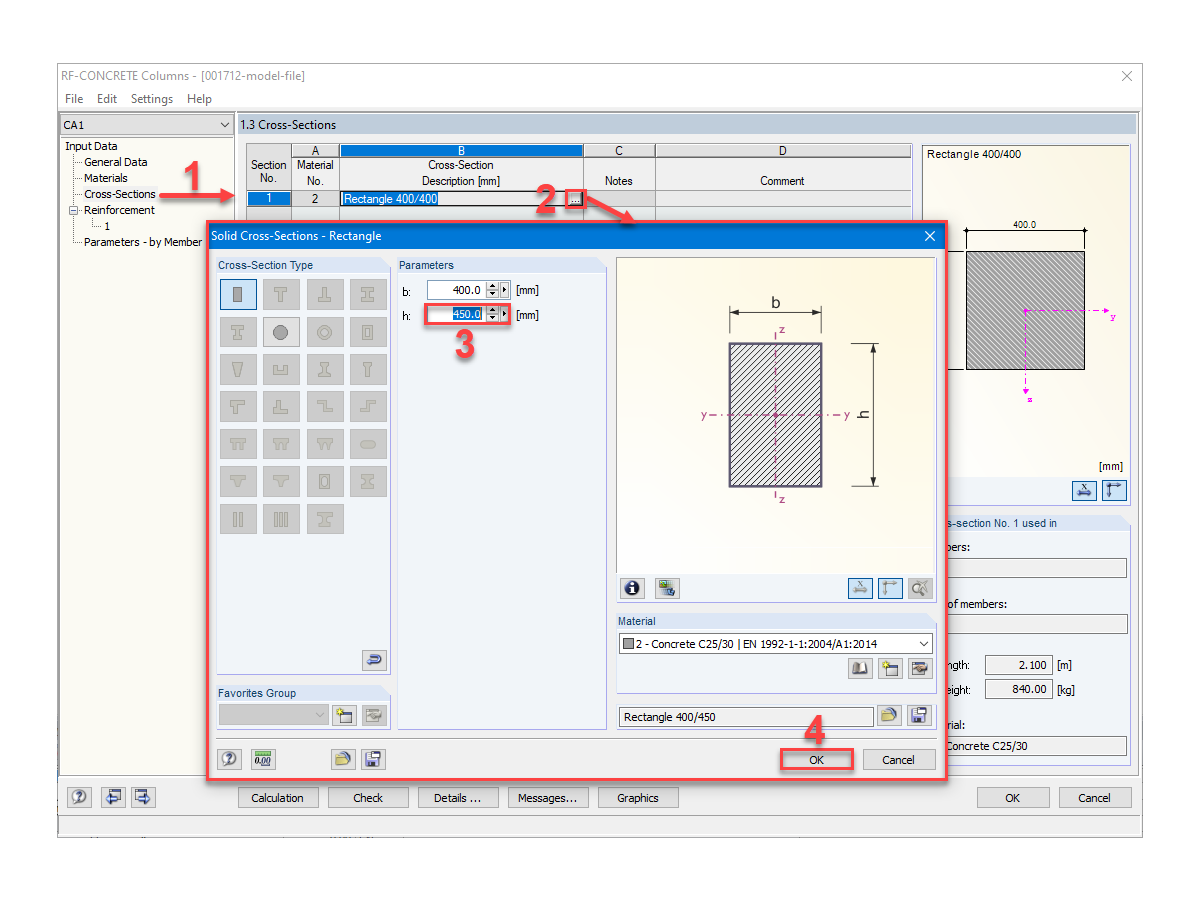The width and height of the screenshot is (1200, 900).
Task: Open the dialog's help icon
Action: pos(230,759)
